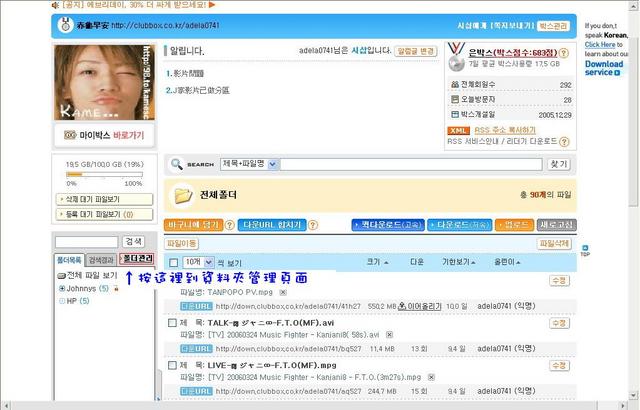Switch to the 검색결과 tab
This screenshot has width=640, height=410.
(101, 260)
